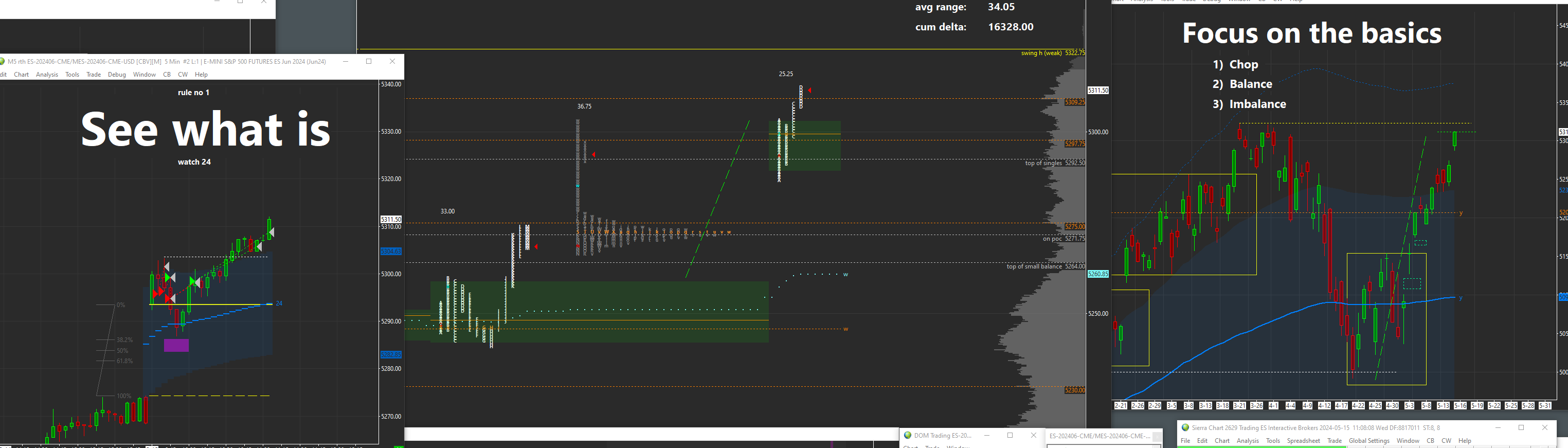This screenshot has width=1568, height=448.
Task: Open Debug menu in the M5 rth window
Action: (117, 74)
